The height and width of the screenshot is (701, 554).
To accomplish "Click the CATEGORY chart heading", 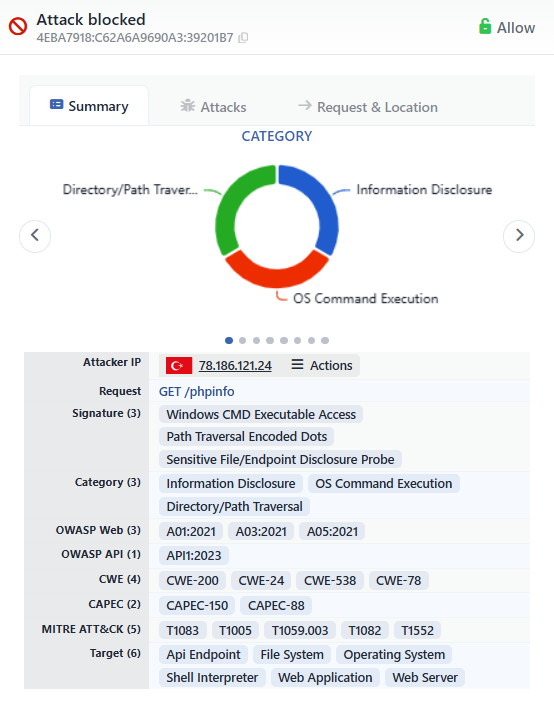I will point(277,136).
